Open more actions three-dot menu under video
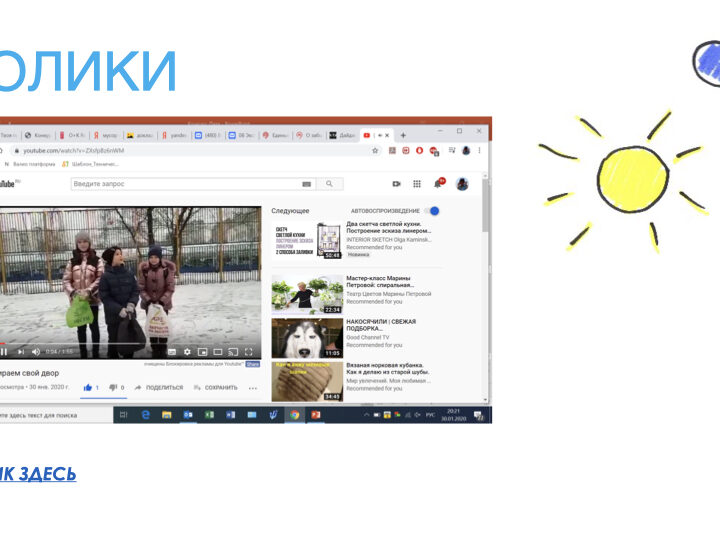 point(252,387)
